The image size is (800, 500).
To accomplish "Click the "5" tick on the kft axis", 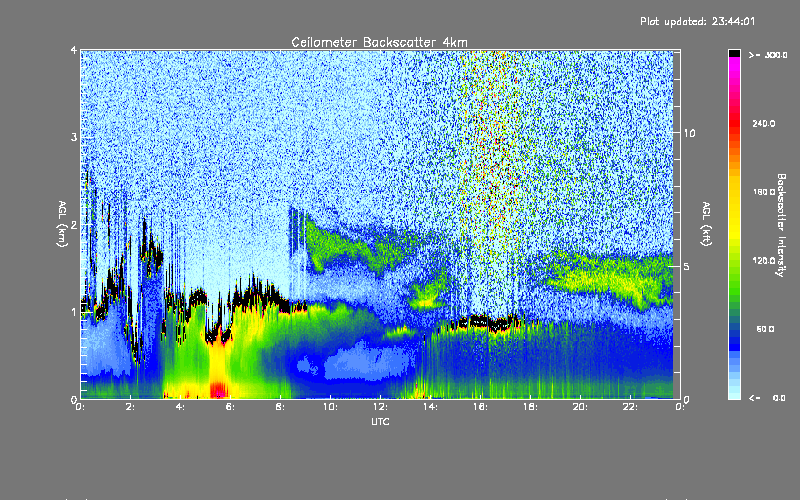I will click(687, 266).
